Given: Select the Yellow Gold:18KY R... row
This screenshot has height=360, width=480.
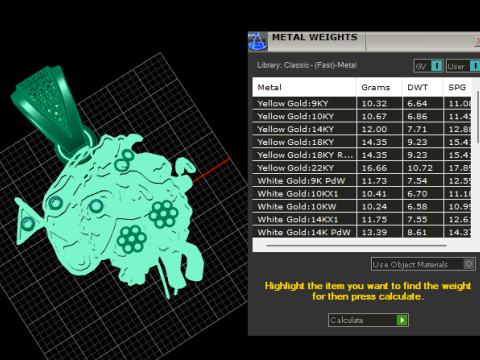Looking at the screenshot, I should (362, 155).
